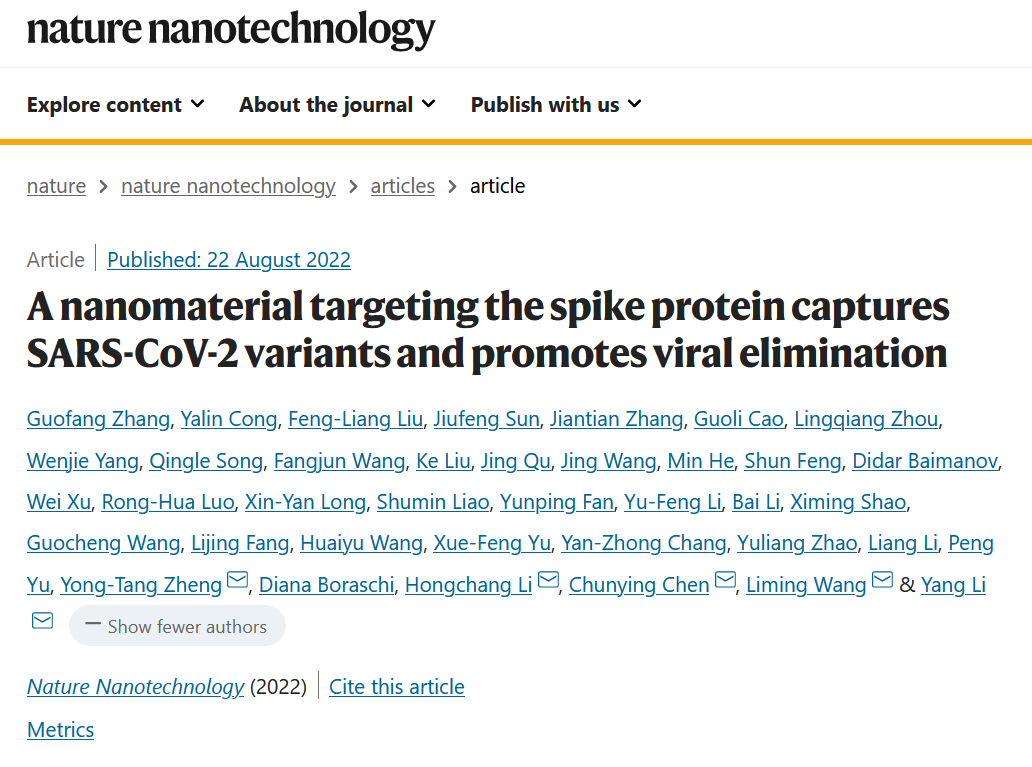The width and height of the screenshot is (1032, 767).
Task: Expand the Publish with us menu
Action: coord(556,105)
